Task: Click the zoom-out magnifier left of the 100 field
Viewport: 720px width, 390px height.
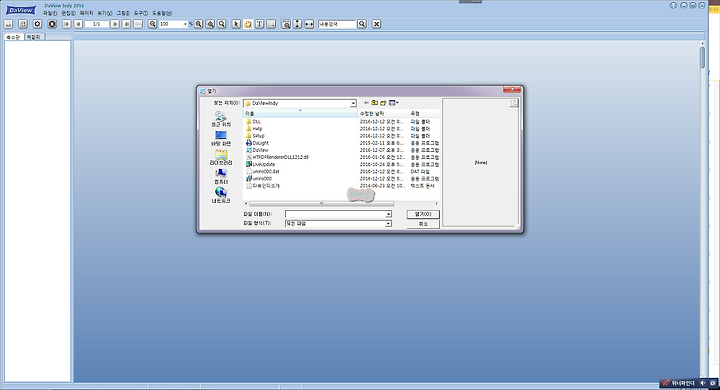Action: pos(152,24)
